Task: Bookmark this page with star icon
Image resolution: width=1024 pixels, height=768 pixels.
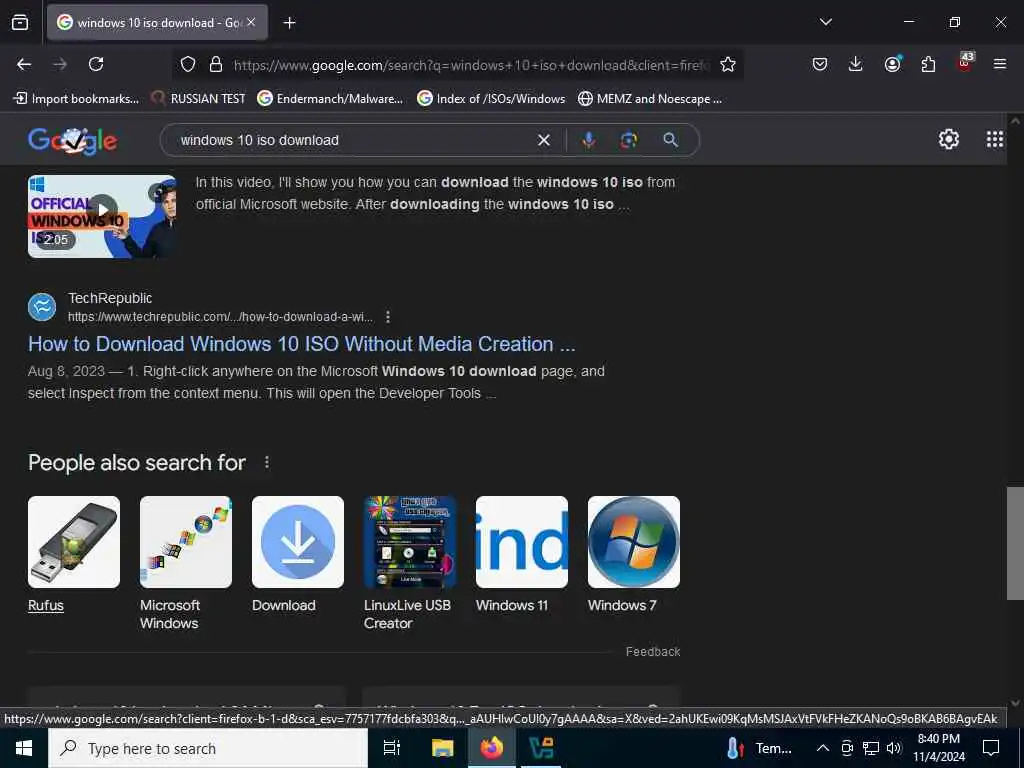Action: [728, 65]
